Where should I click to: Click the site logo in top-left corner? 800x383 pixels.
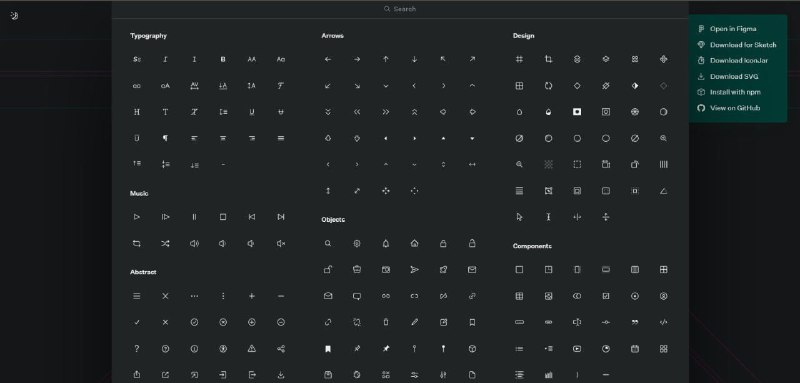[x=14, y=16]
